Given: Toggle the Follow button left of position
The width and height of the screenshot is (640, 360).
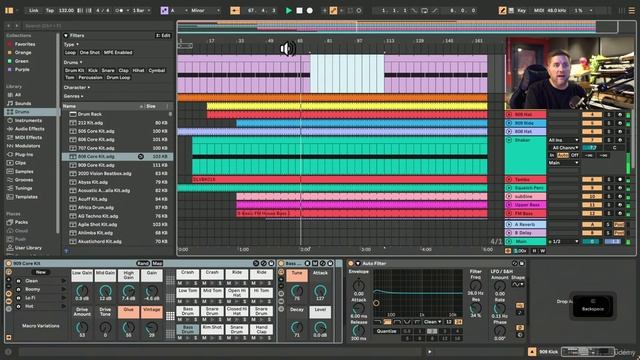Looking at the screenshot, I should [x=235, y=11].
